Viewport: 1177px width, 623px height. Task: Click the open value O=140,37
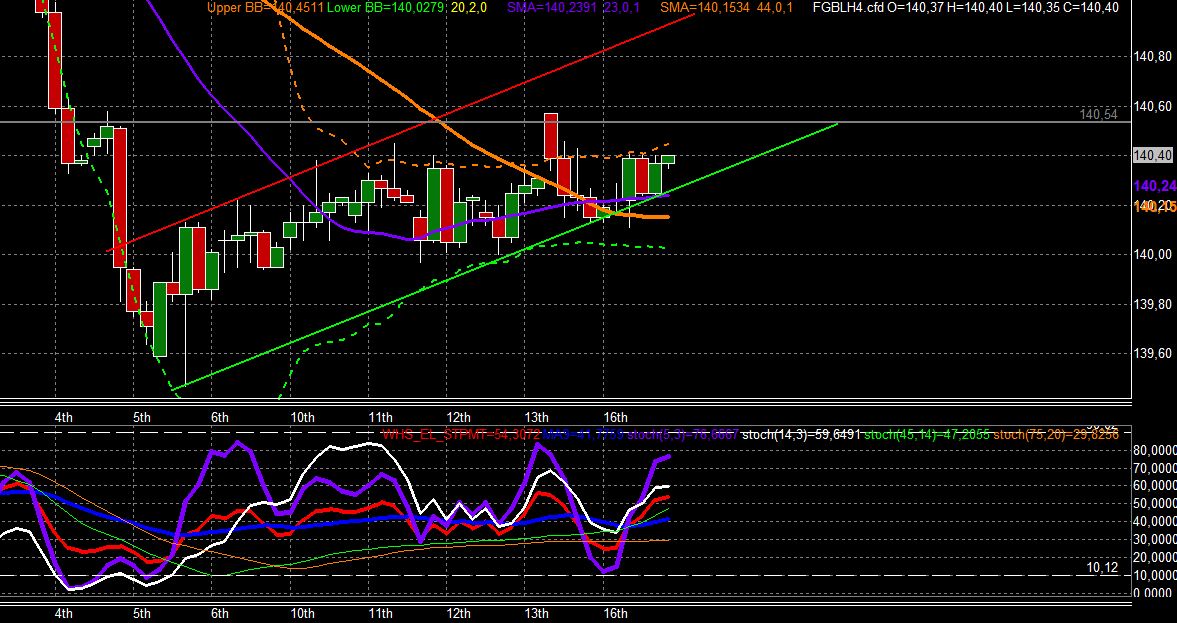click(x=918, y=8)
